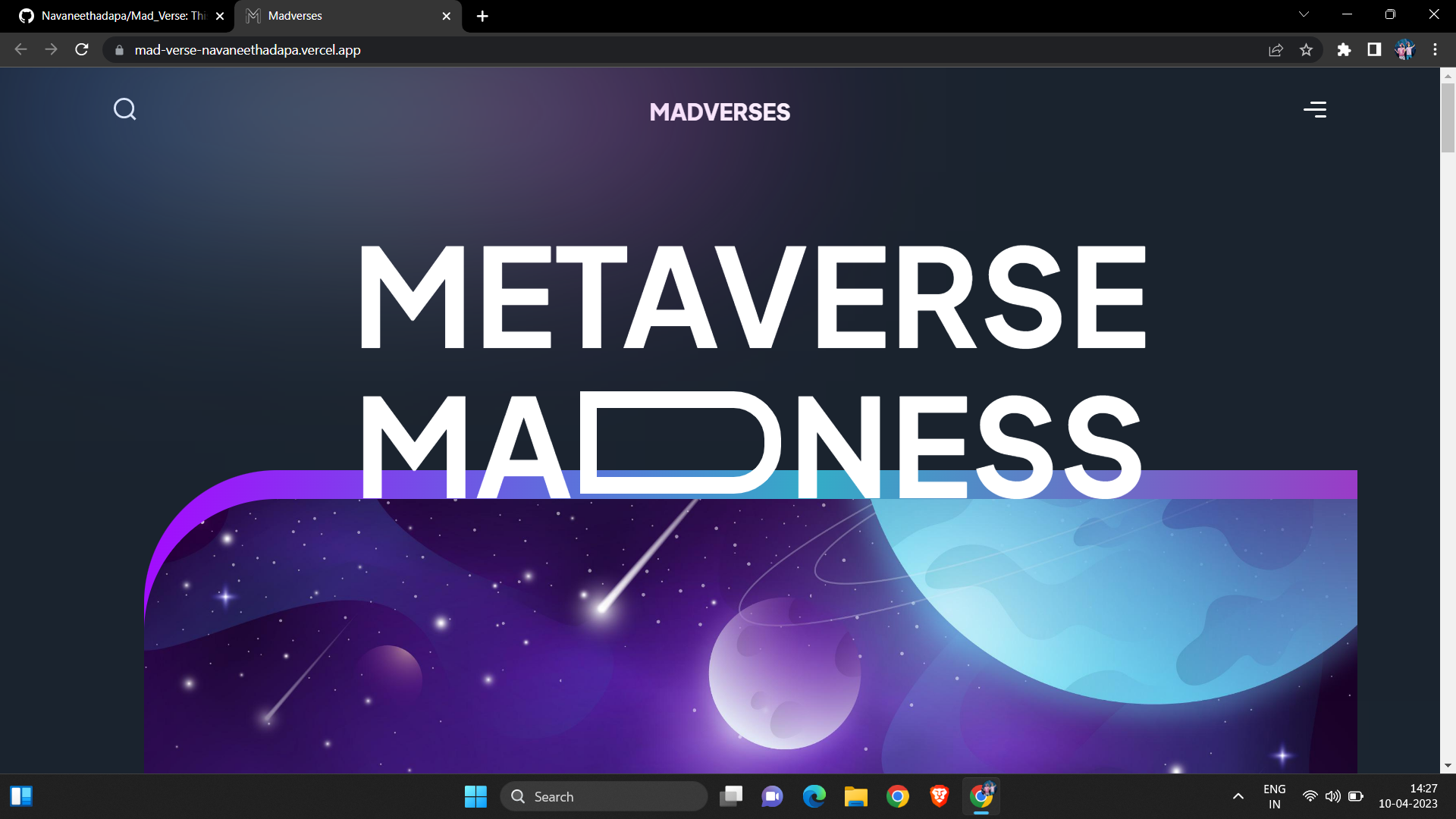Expand hidden icons in the system tray

1238,796
